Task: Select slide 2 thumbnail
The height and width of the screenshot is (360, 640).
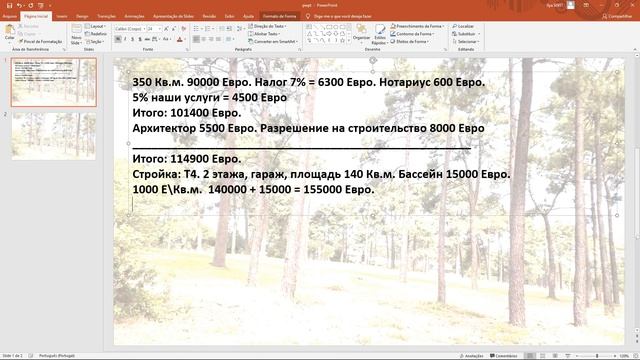Action: coord(54,136)
